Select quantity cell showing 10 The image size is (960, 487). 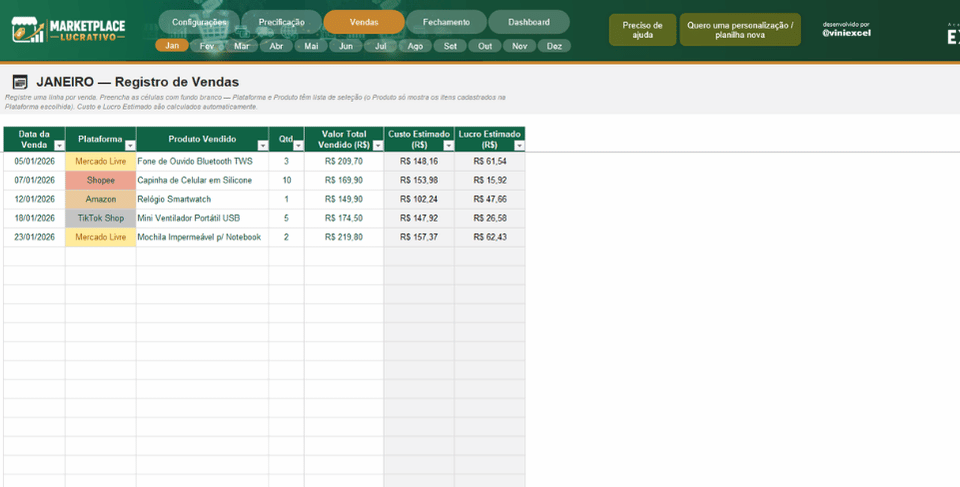[x=286, y=181]
